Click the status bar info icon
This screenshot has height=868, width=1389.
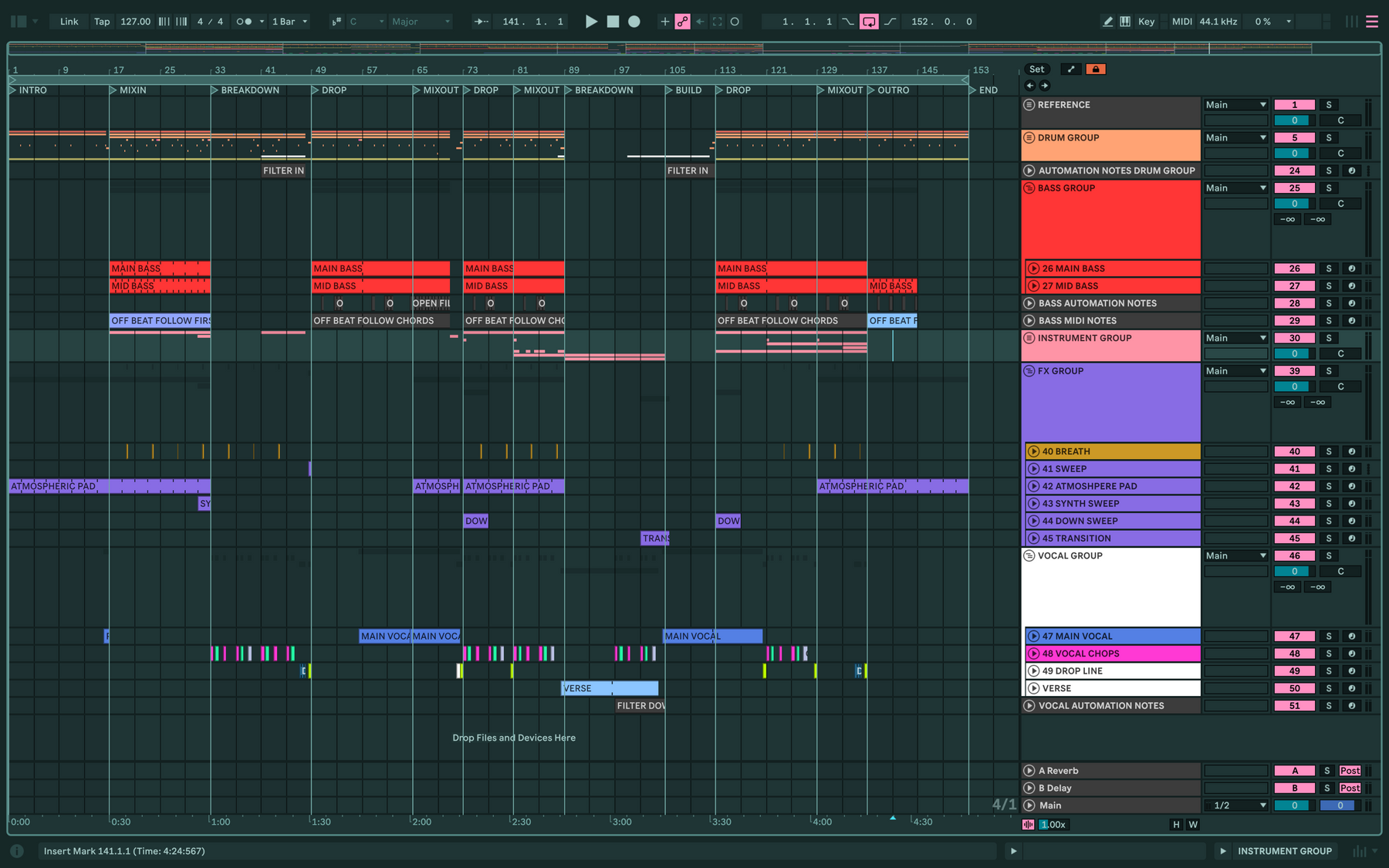17,851
